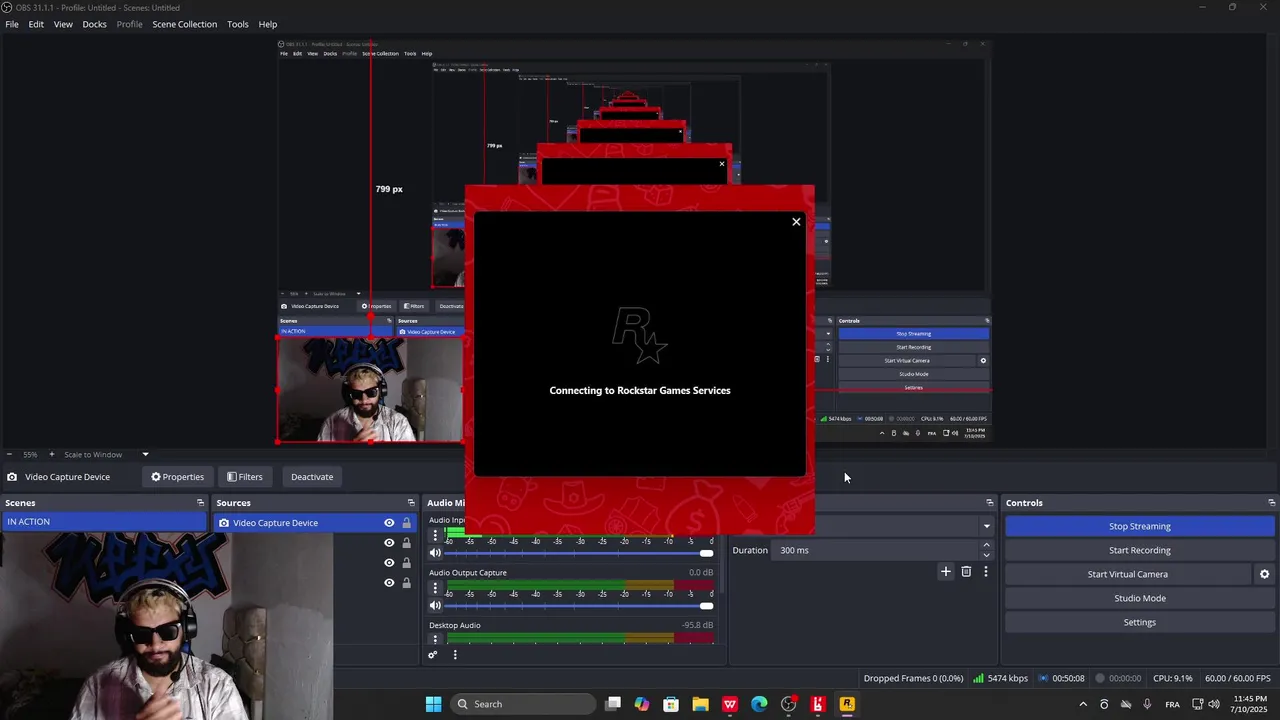The height and width of the screenshot is (720, 1280).
Task: Open the Docks menu
Action: coord(94,24)
